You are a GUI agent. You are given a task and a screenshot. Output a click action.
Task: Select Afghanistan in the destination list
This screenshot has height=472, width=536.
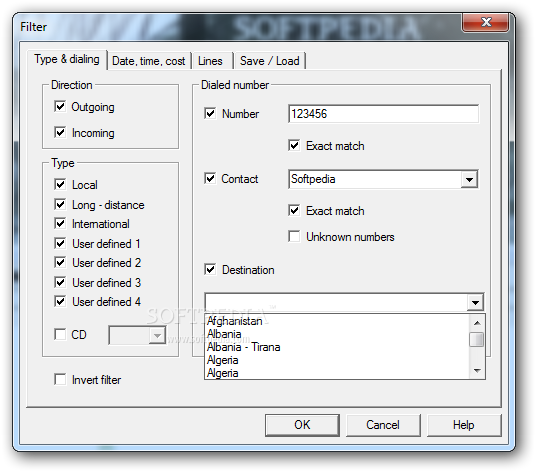pos(234,321)
